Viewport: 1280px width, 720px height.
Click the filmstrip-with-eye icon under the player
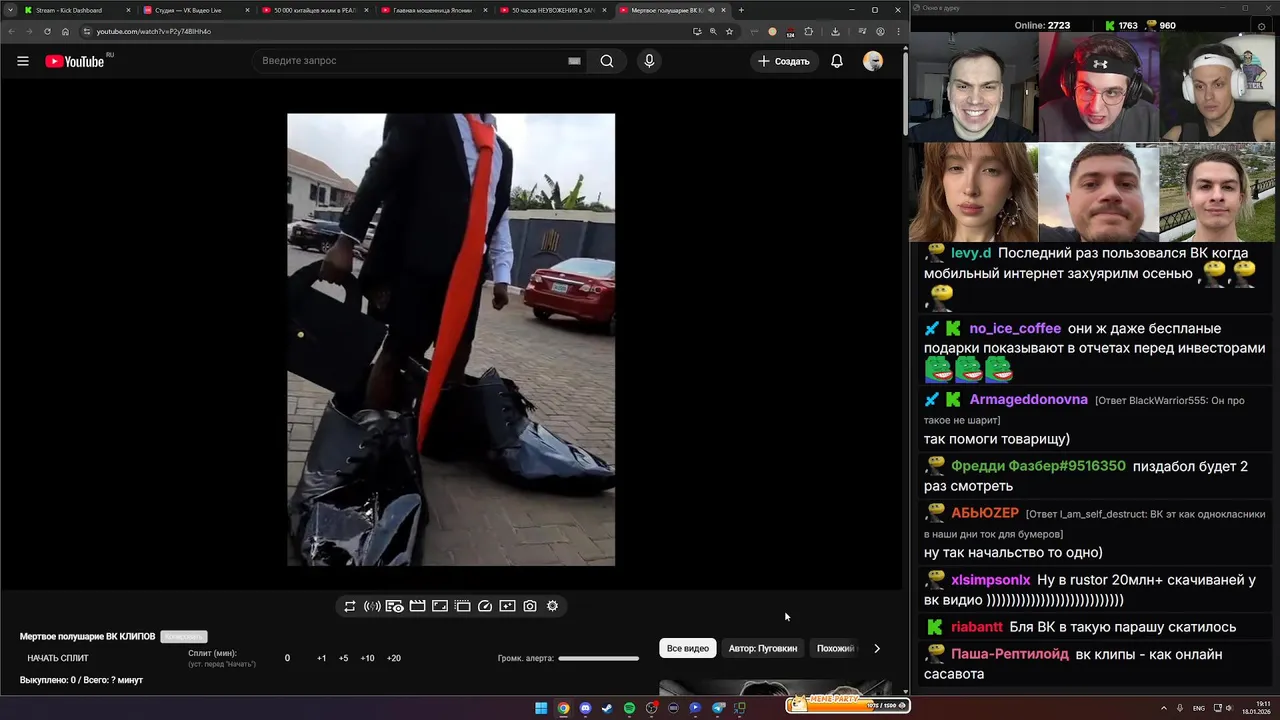(395, 606)
